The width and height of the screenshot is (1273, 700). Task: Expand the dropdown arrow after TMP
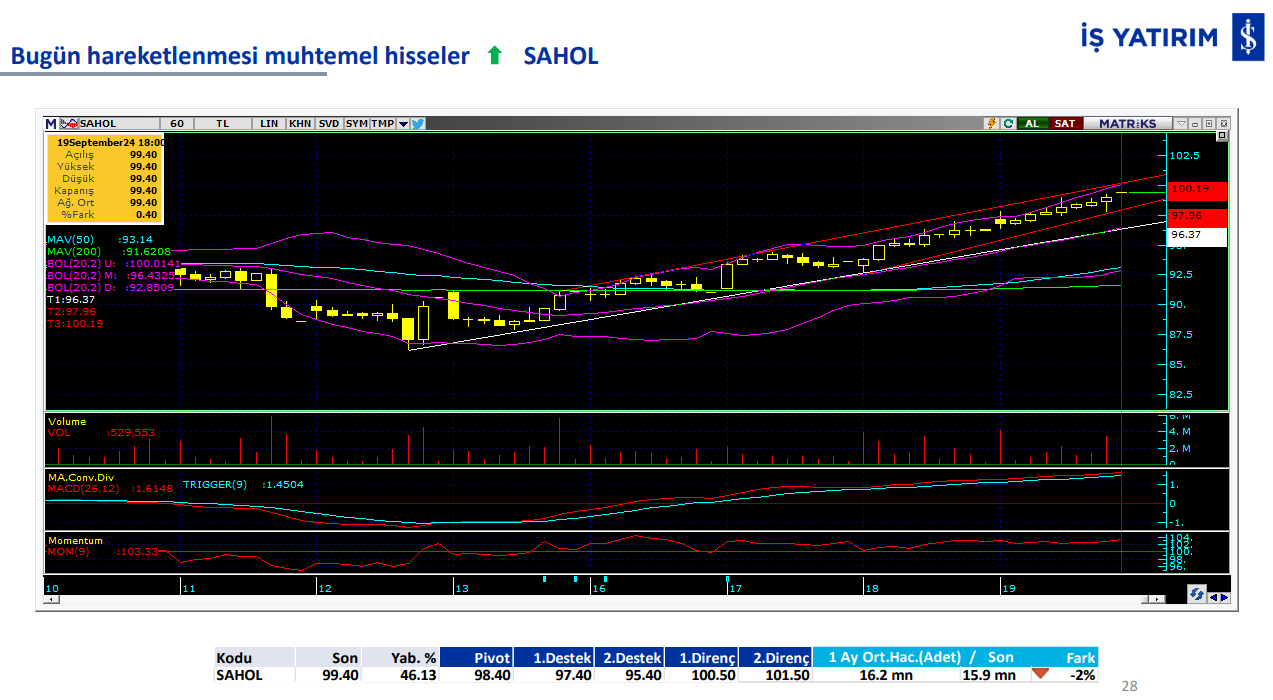(x=403, y=124)
